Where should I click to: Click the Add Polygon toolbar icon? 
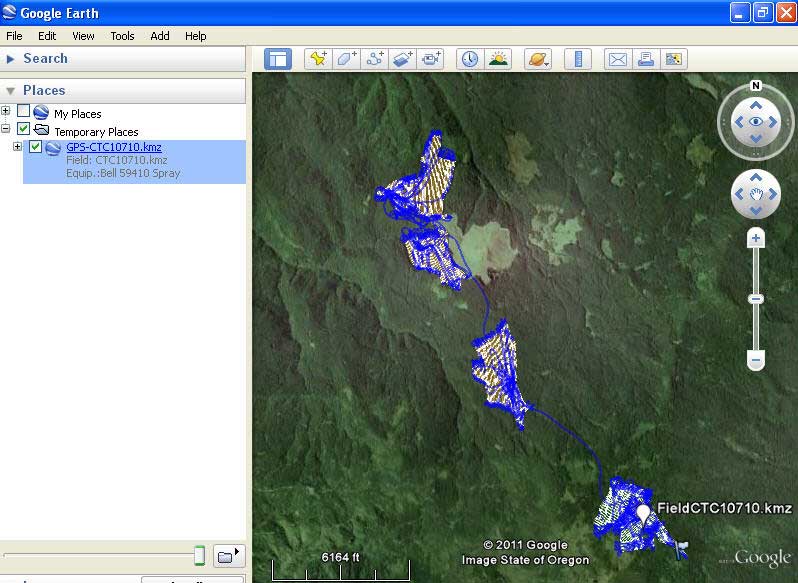(346, 59)
